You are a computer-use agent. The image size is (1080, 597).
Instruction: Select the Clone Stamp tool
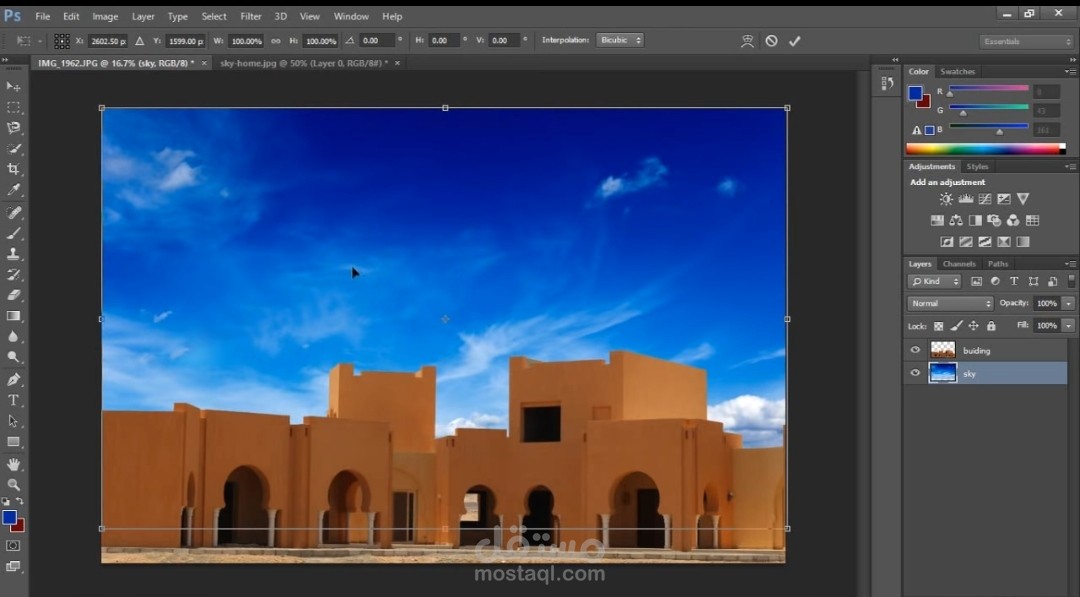click(x=13, y=254)
